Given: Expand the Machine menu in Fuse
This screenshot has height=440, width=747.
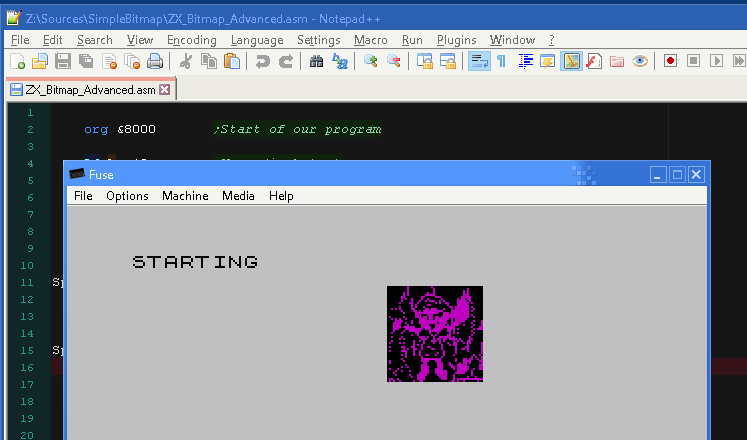Looking at the screenshot, I should click(185, 196).
